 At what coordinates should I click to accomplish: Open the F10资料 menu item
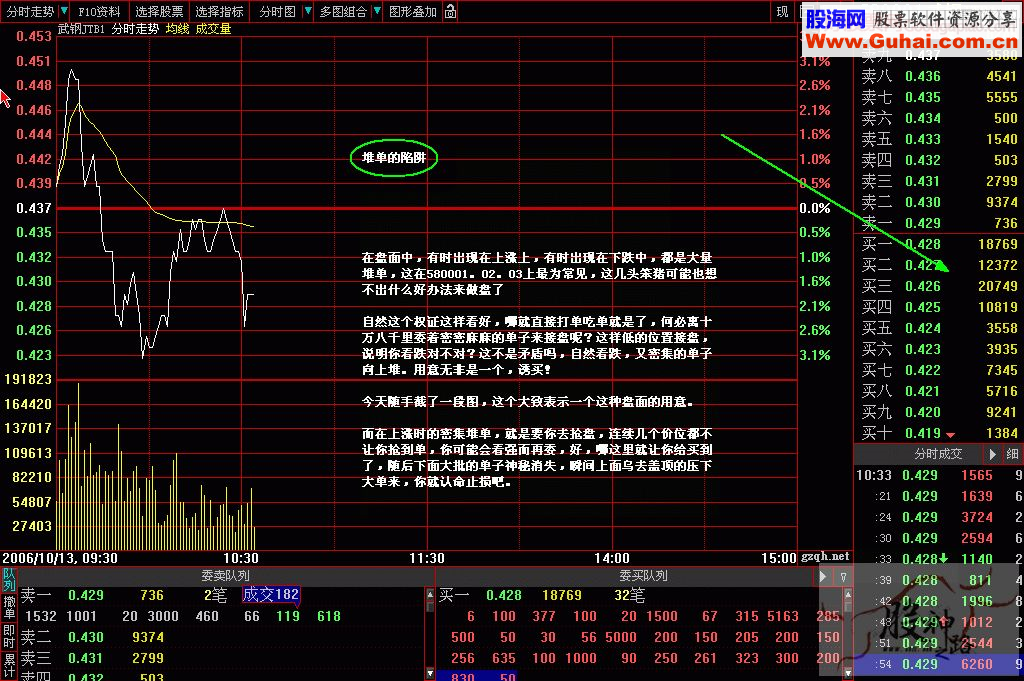point(100,12)
